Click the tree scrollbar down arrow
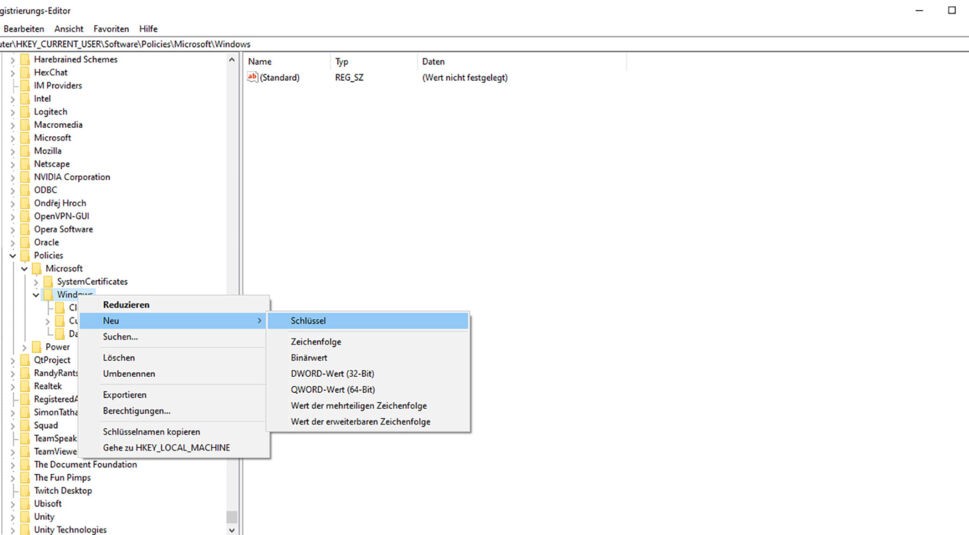 click(x=232, y=529)
